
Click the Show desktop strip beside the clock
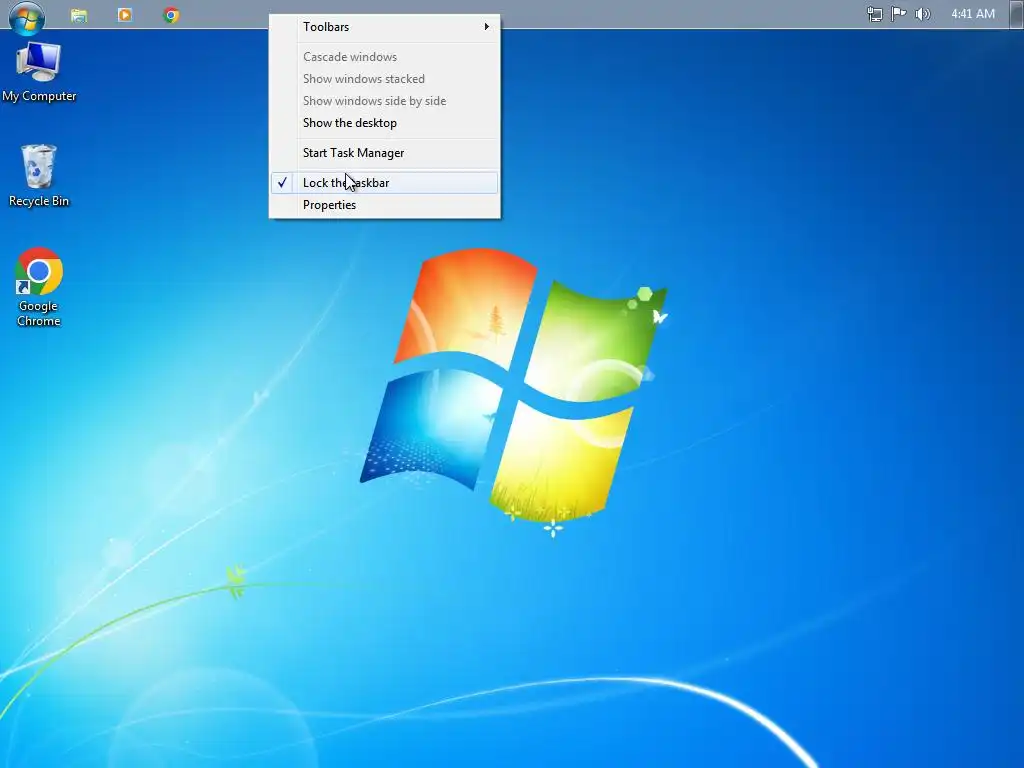click(x=1016, y=14)
